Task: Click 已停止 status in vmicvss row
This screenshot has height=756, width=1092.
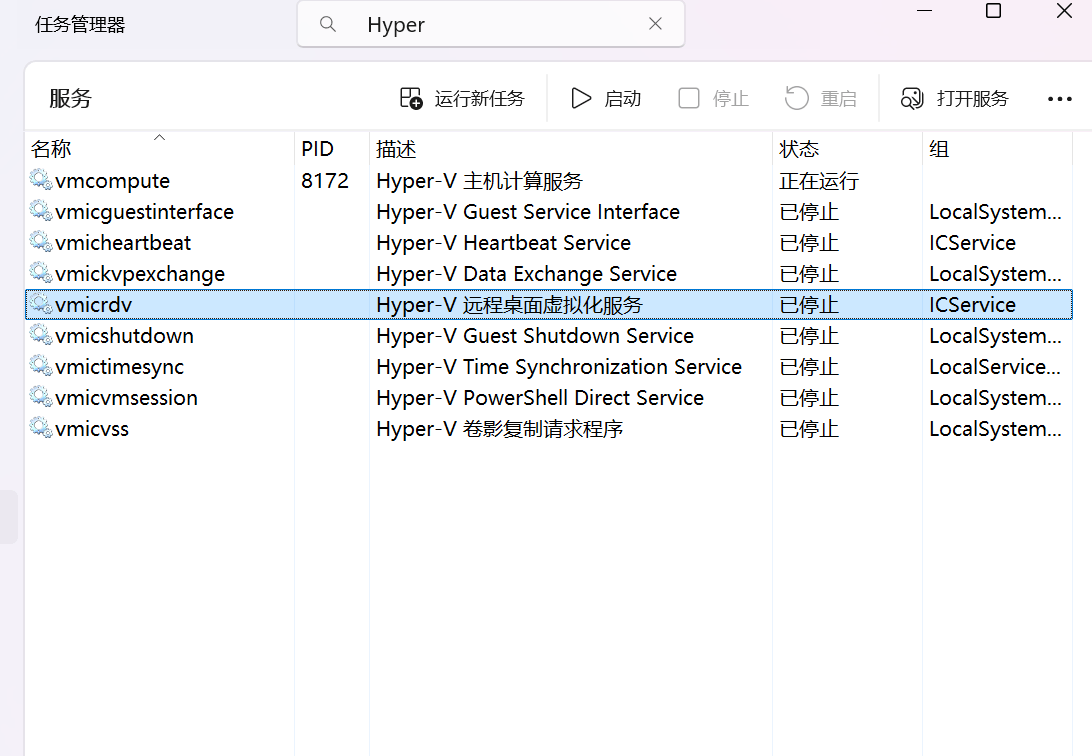Action: coord(809,429)
